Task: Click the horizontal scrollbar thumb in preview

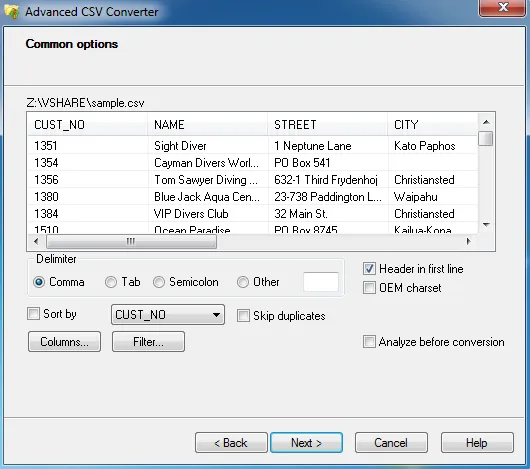Action: (131, 241)
